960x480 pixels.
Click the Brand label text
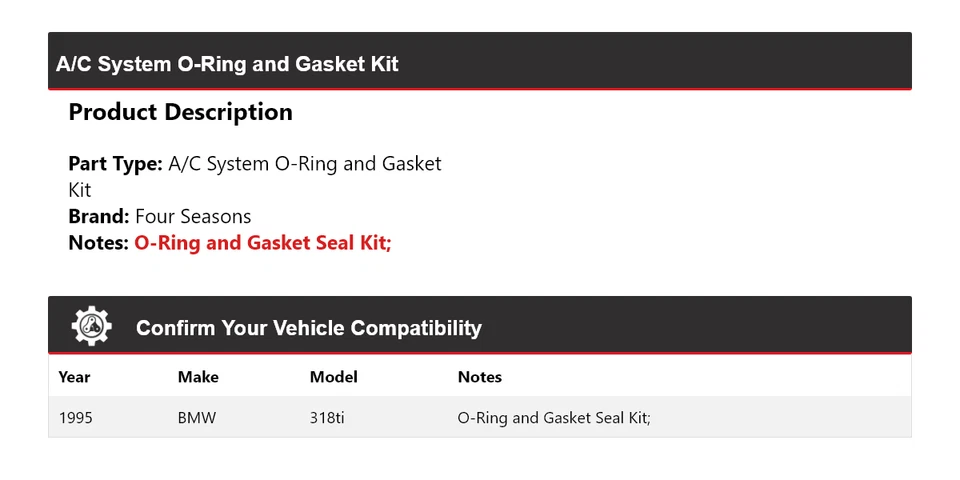click(x=99, y=217)
